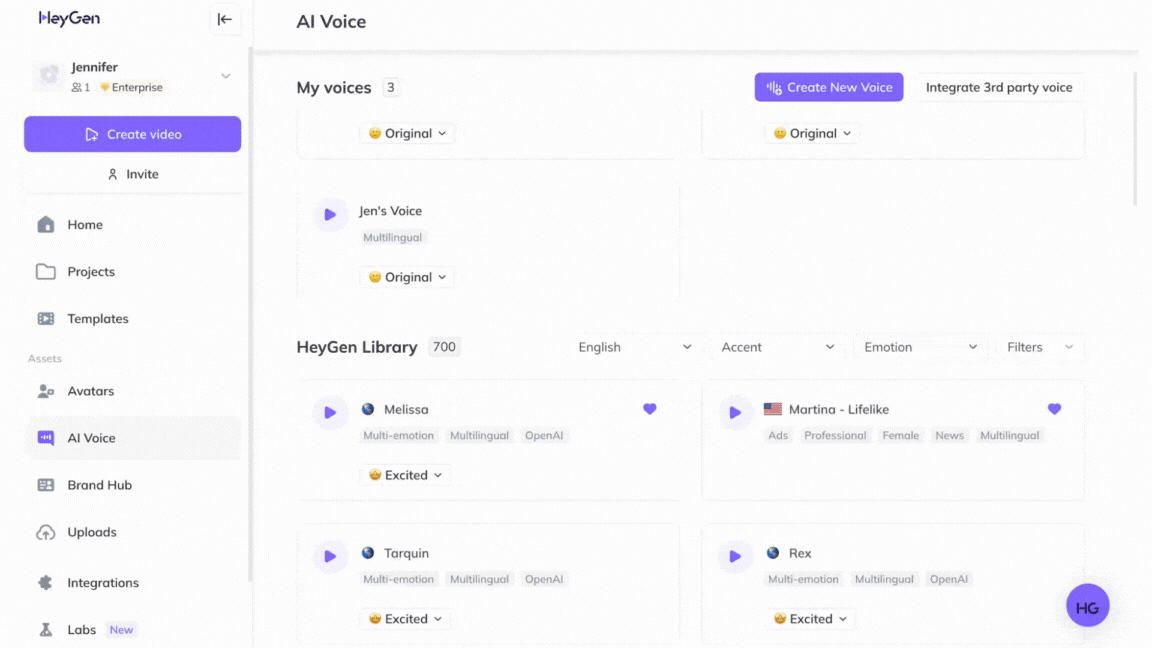
Task: Click Integrate 3rd party voice
Action: pyautogui.click(x=998, y=87)
